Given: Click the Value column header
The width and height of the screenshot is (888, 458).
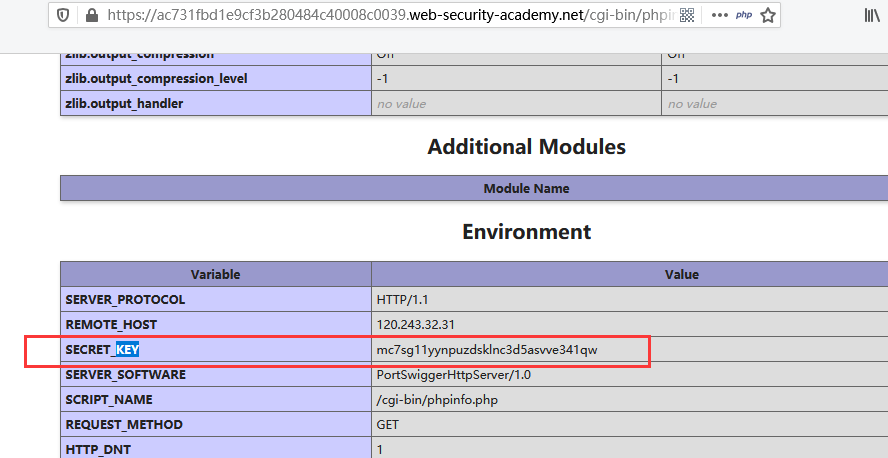Looking at the screenshot, I should [x=681, y=274].
